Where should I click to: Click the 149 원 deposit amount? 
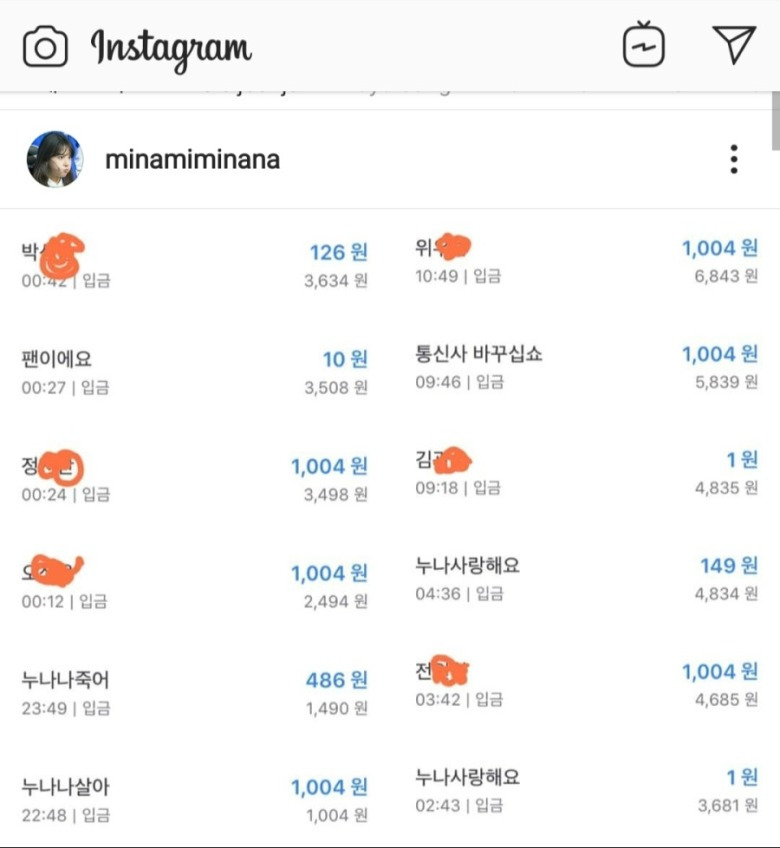click(x=729, y=566)
